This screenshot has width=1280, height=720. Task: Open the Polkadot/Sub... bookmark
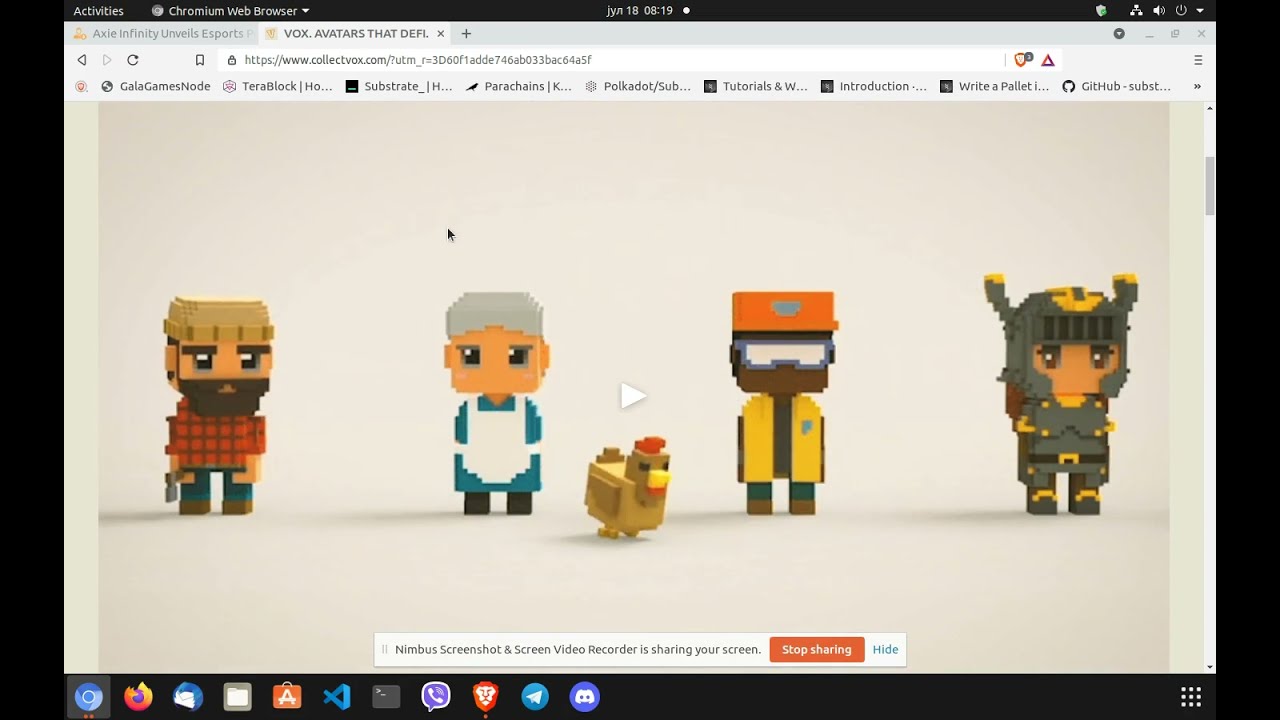tap(638, 86)
